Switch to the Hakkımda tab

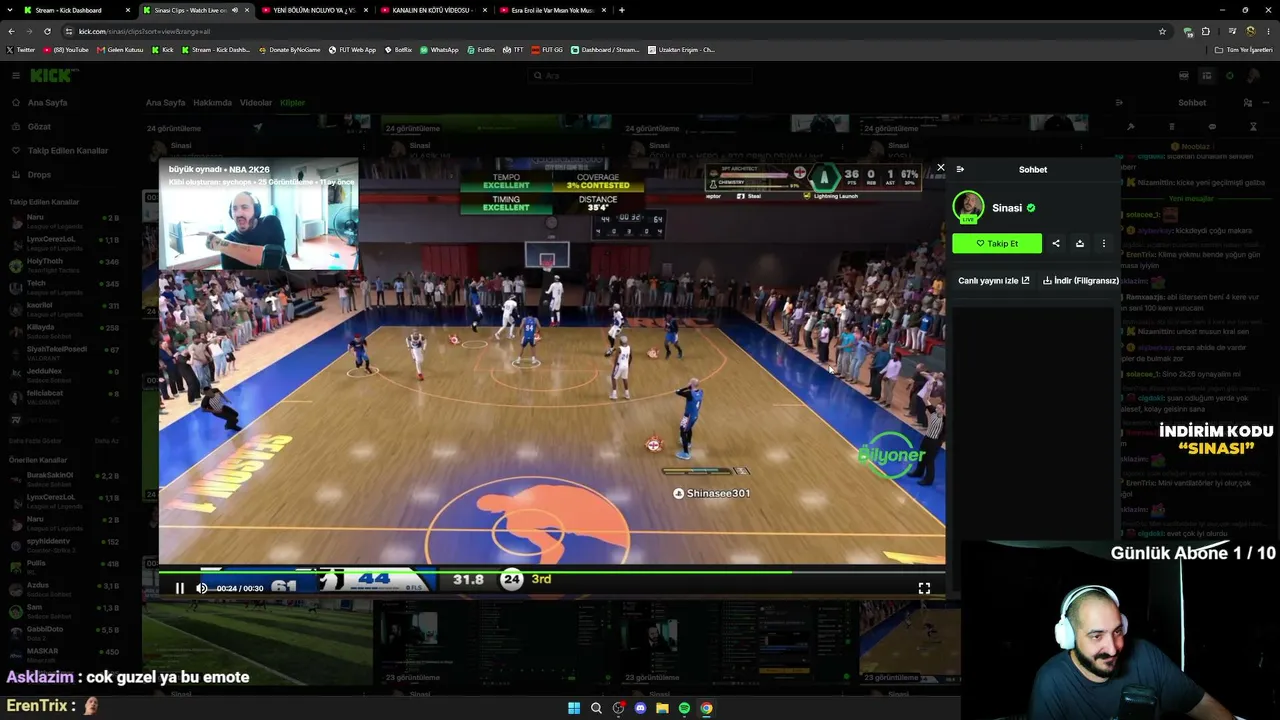(x=212, y=103)
